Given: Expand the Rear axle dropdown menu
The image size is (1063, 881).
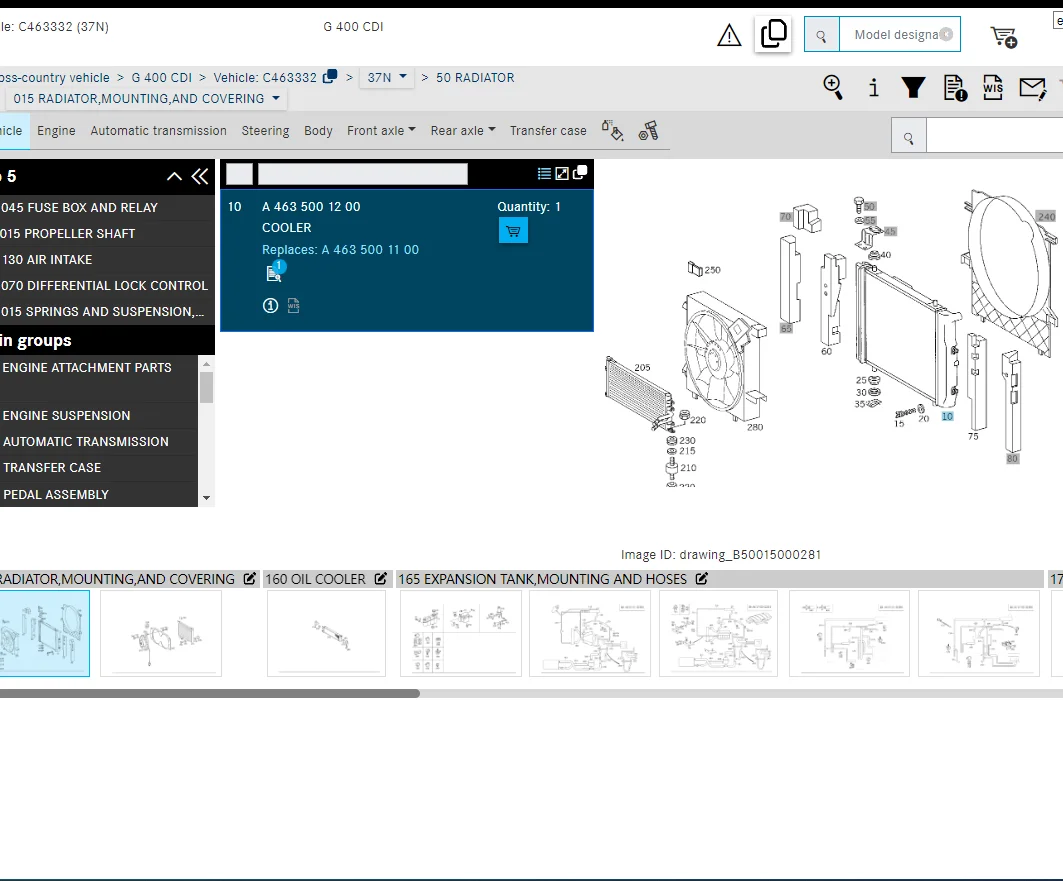Looking at the screenshot, I should (x=463, y=130).
